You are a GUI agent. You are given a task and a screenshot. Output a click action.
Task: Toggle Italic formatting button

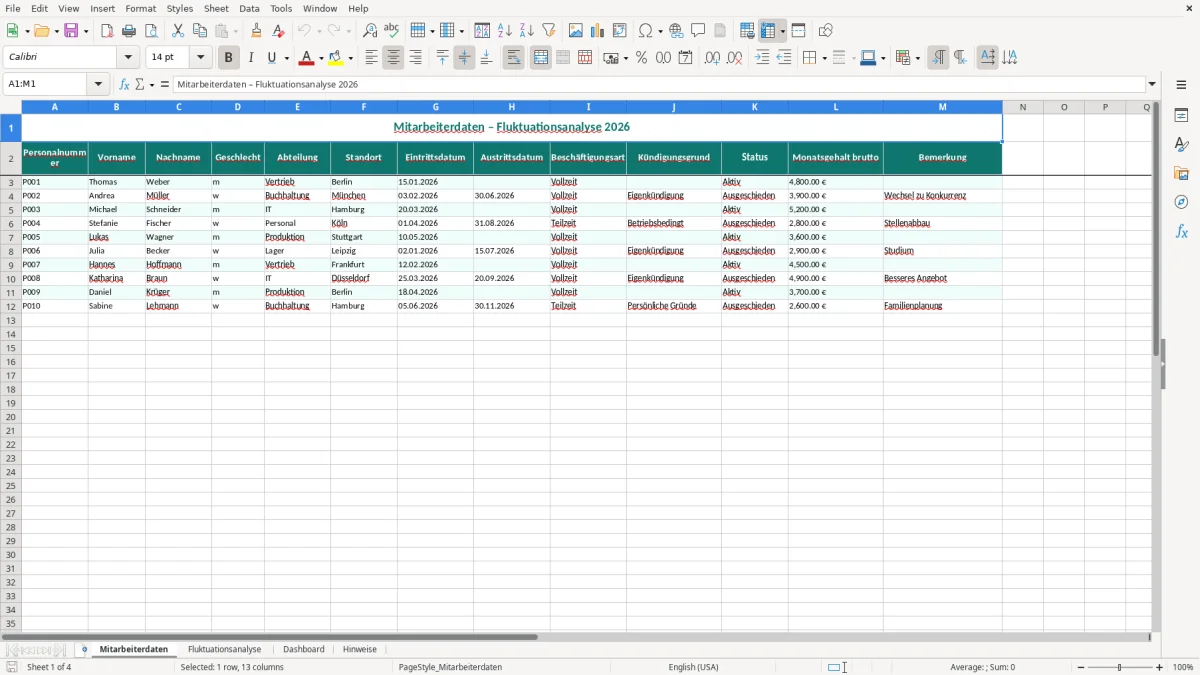click(x=251, y=58)
